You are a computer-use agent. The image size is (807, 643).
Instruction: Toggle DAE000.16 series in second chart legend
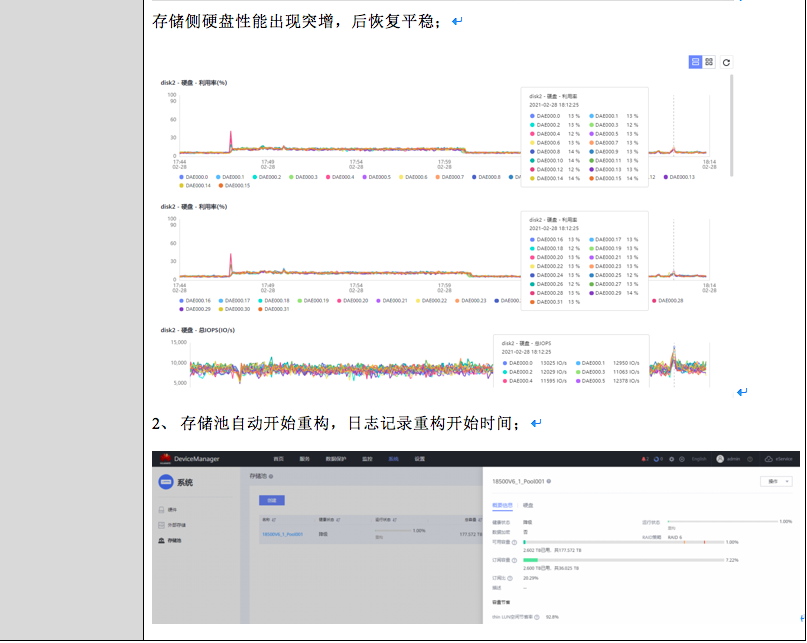195,301
